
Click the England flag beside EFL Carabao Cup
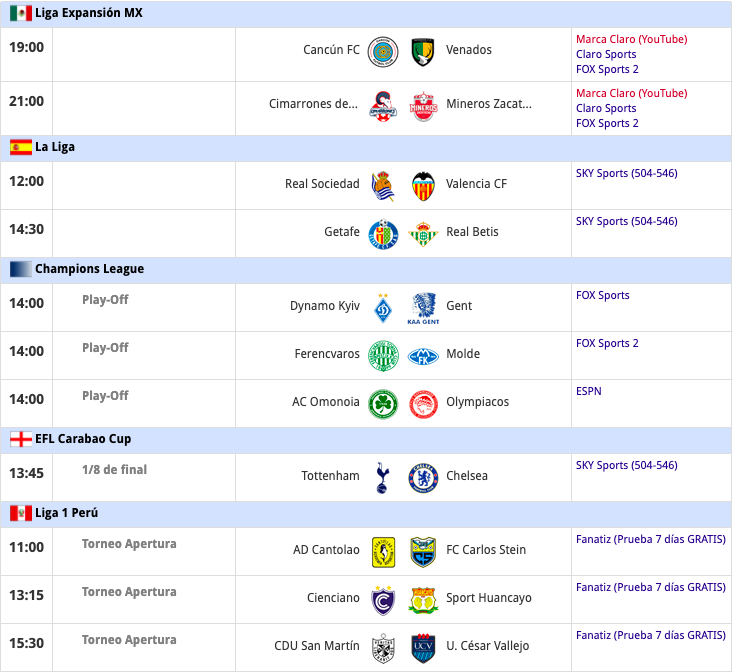coord(21,439)
